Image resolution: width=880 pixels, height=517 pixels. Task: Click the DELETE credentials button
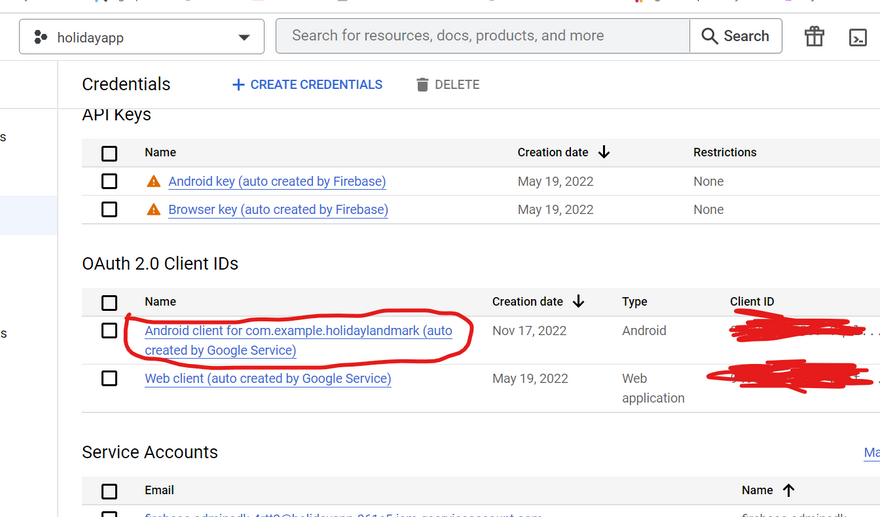[x=448, y=85]
